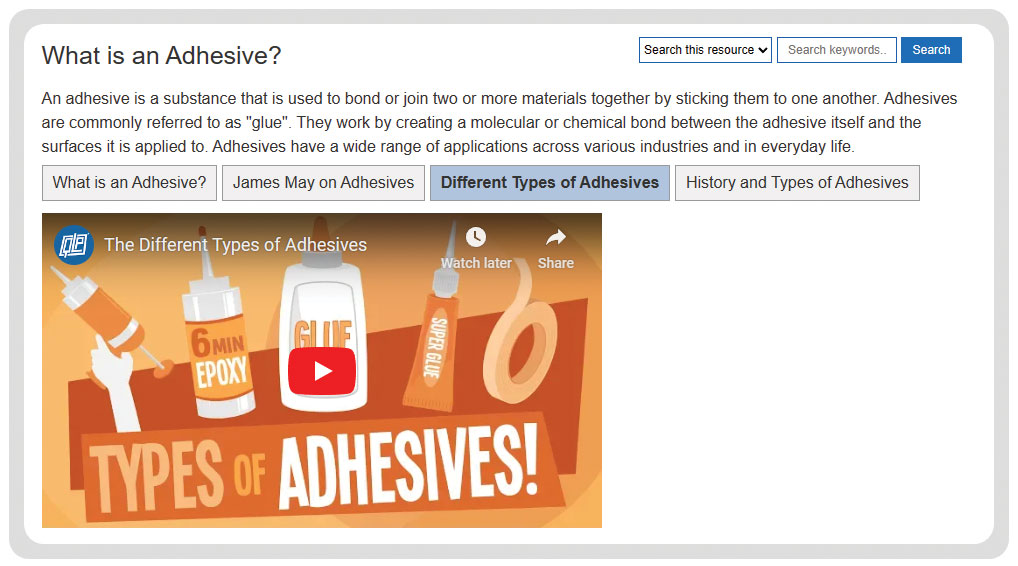Open the 'Search this resource' dropdown
This screenshot has width=1018, height=566.
pyautogui.click(x=705, y=50)
